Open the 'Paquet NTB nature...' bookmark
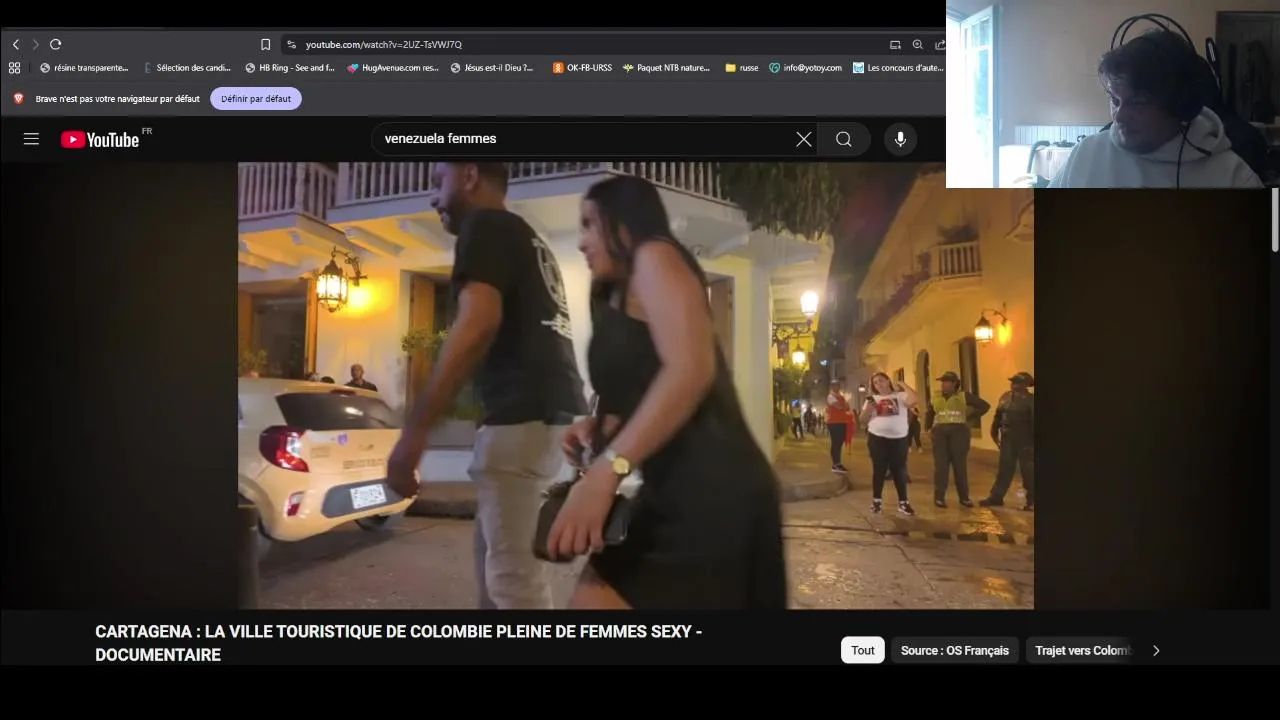This screenshot has width=1280, height=720. [x=666, y=68]
